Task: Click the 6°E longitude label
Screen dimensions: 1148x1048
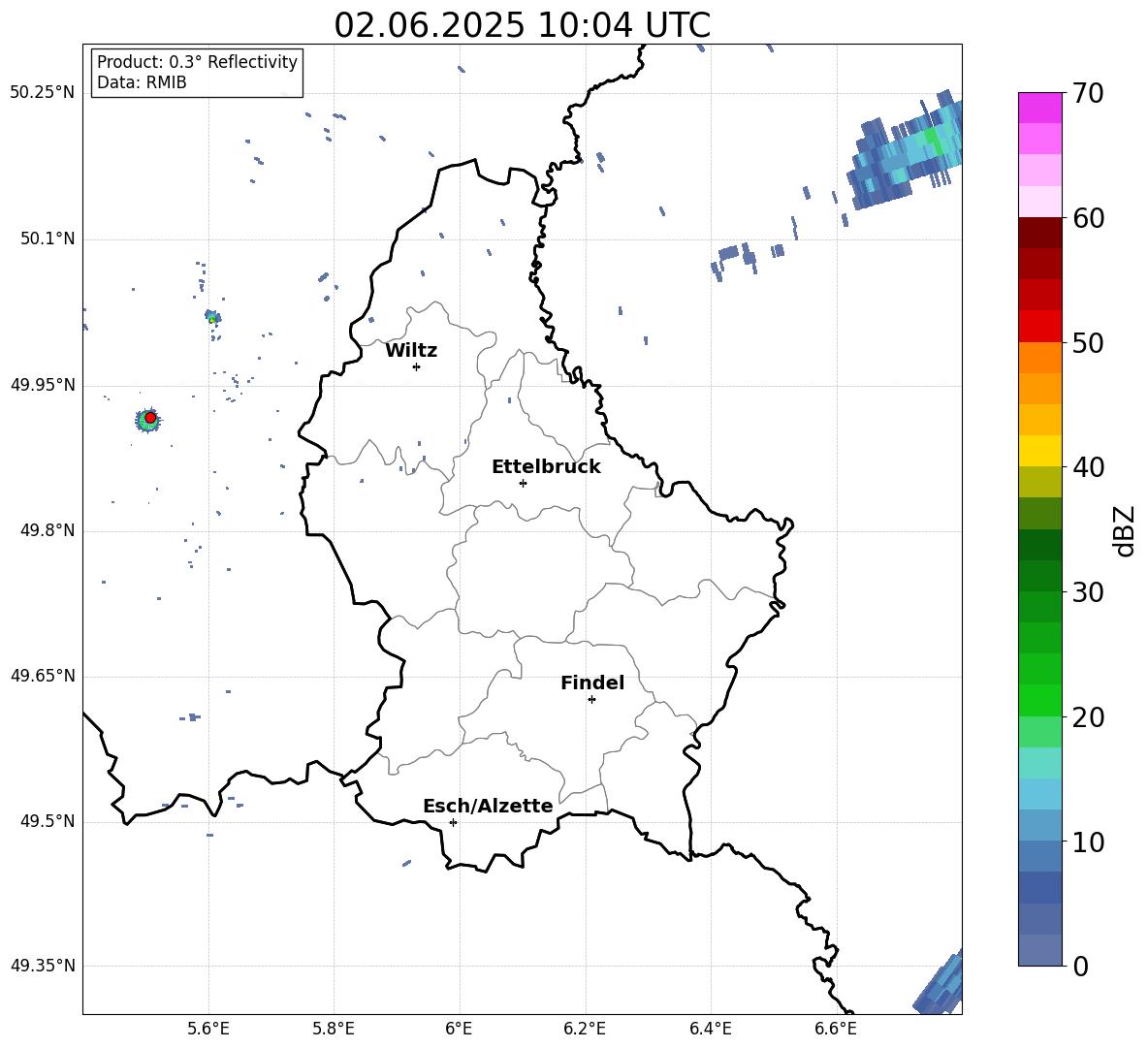Action: pyautogui.click(x=459, y=1030)
